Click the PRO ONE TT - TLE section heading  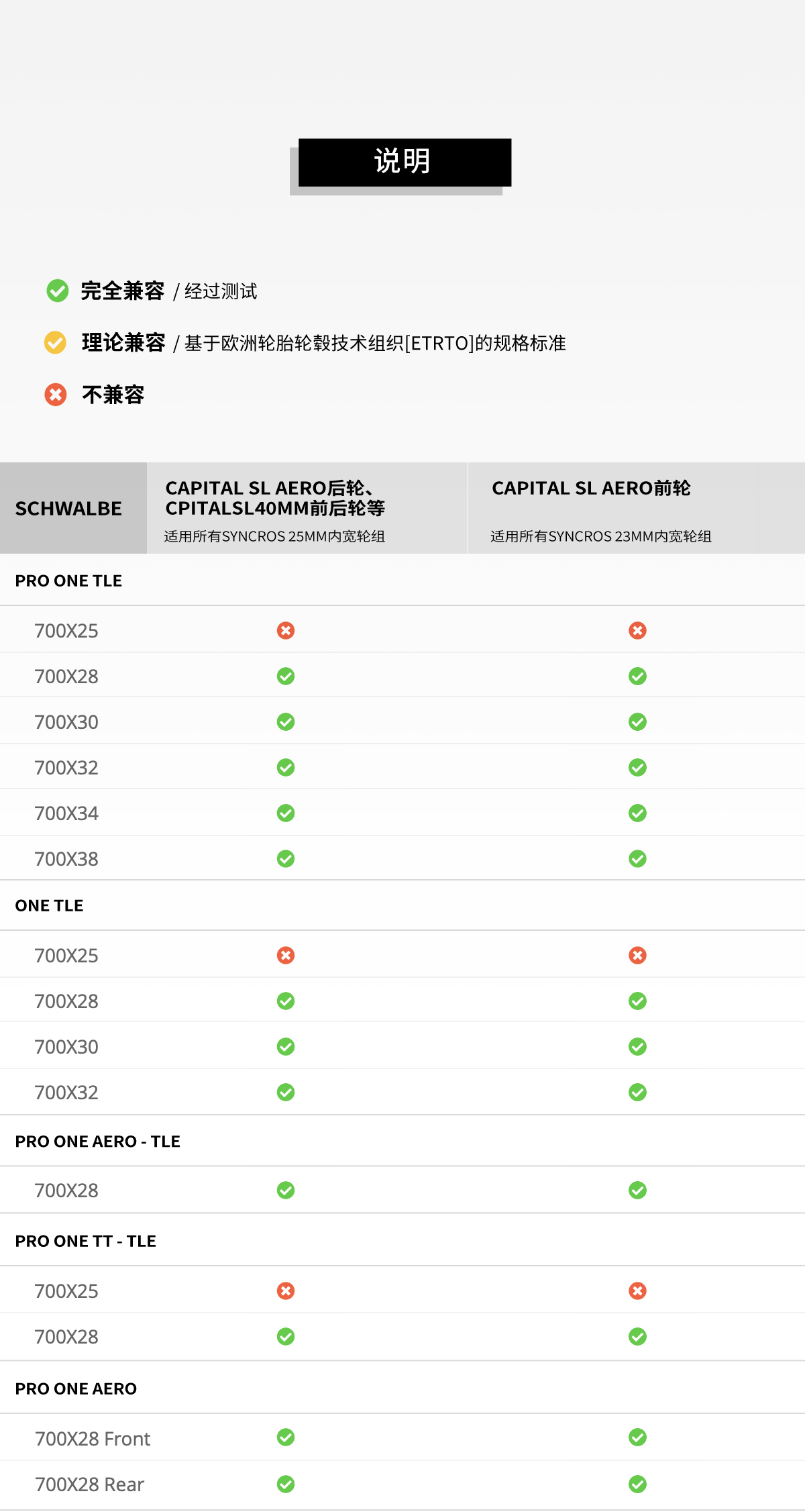(x=86, y=1241)
